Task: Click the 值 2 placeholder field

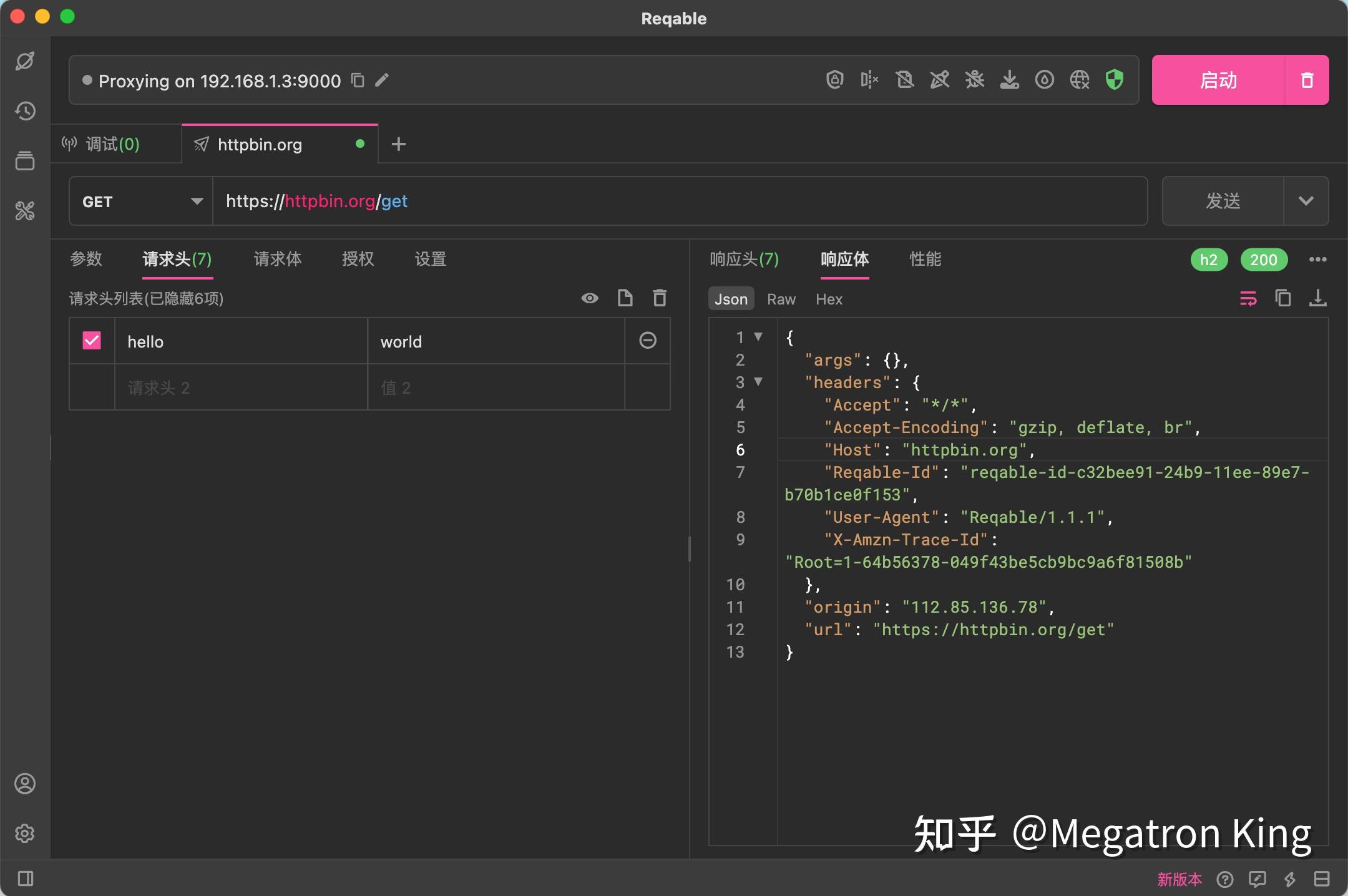Action: coord(496,387)
